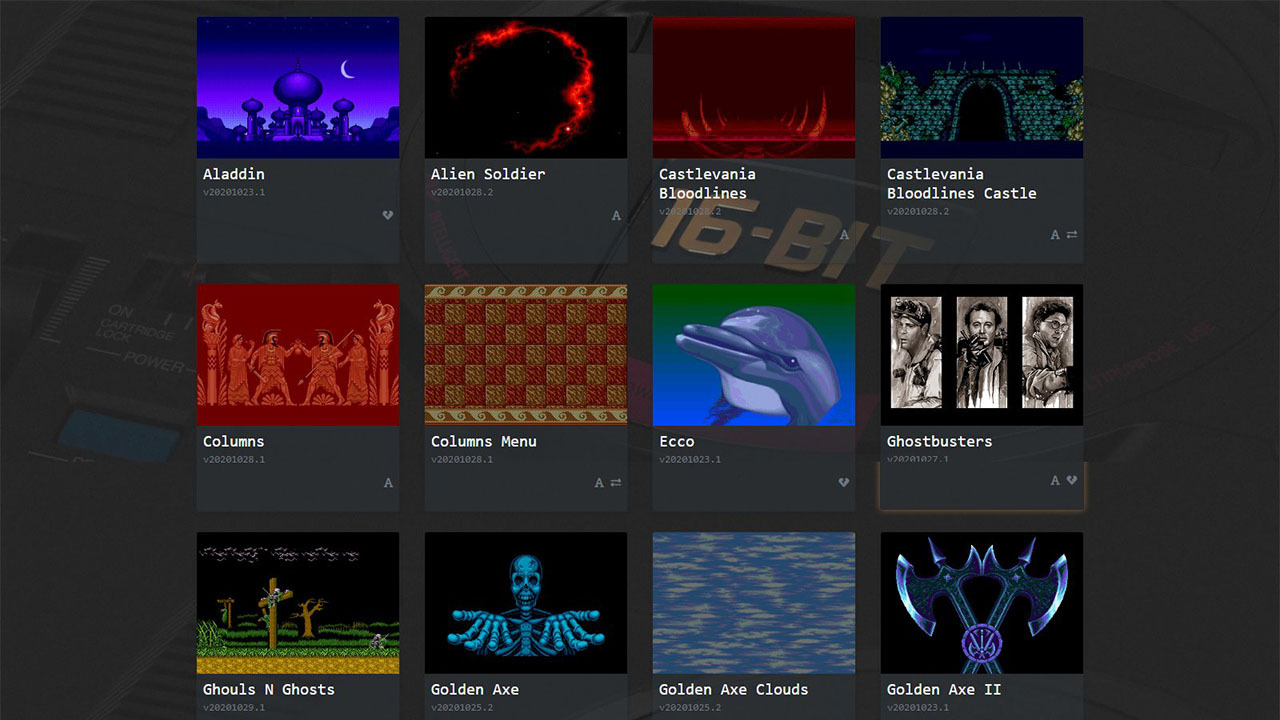
Task: Click version text under Castlevania Bloodlines Castle
Action: 918,212
